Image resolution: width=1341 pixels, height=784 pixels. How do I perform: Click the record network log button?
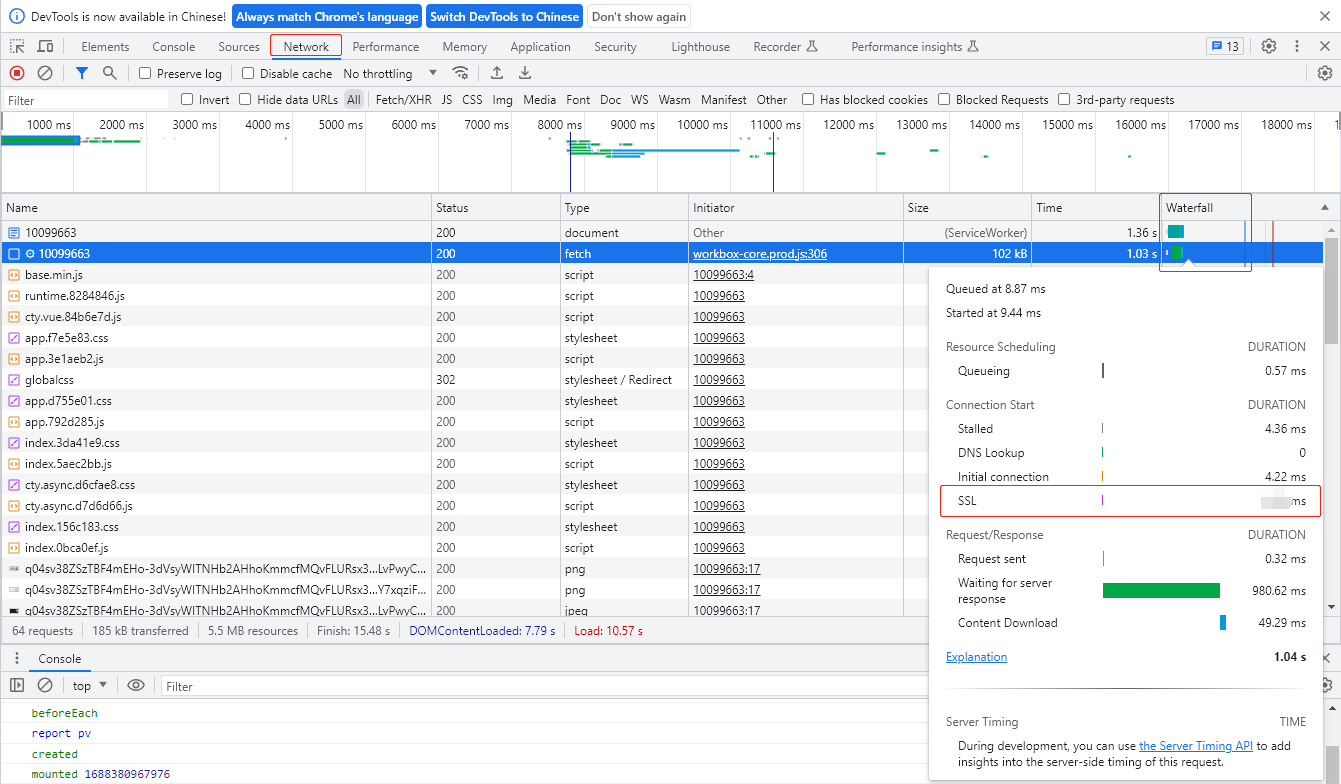17,73
